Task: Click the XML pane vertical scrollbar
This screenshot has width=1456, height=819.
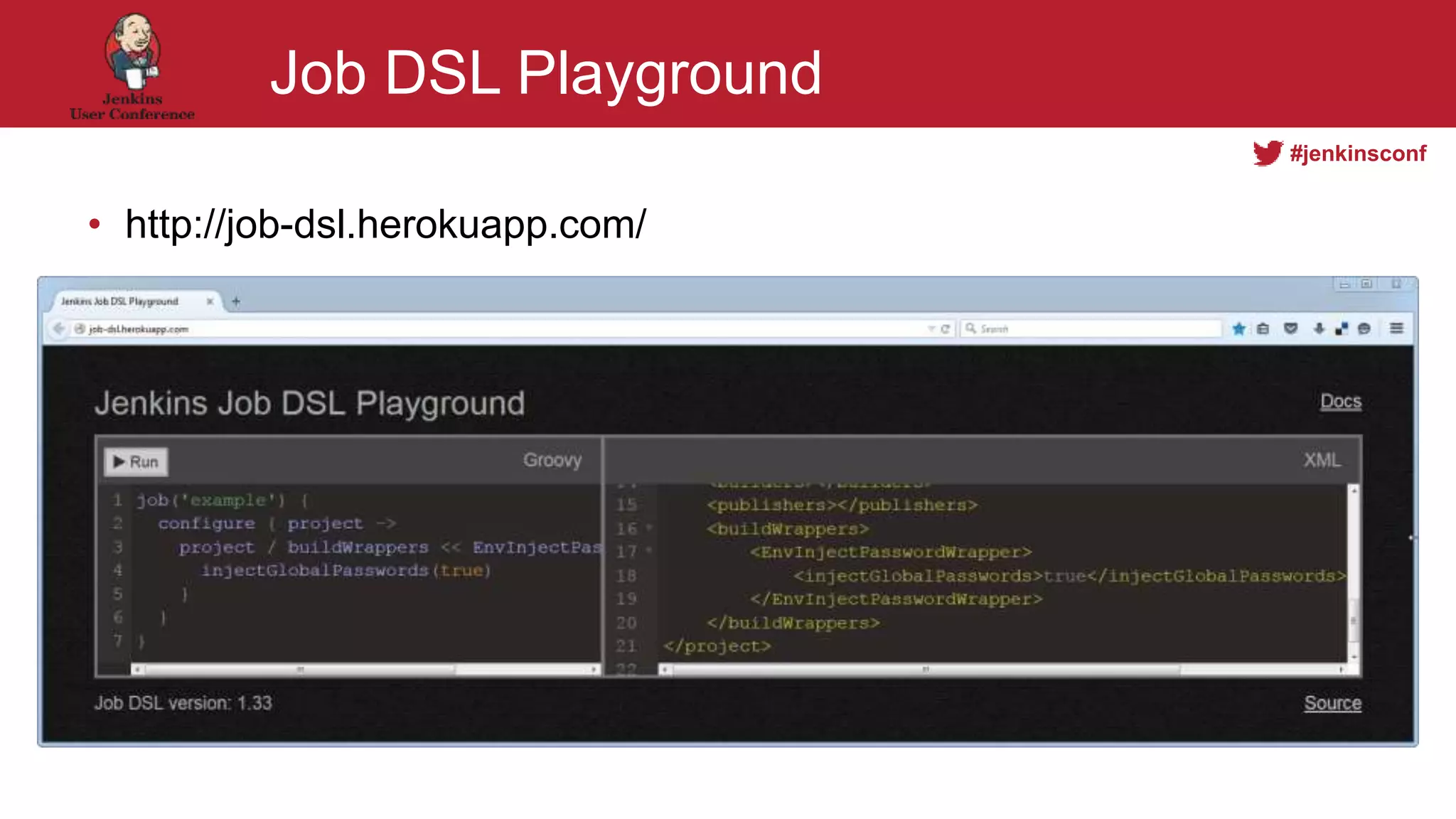Action: pyautogui.click(x=1354, y=572)
